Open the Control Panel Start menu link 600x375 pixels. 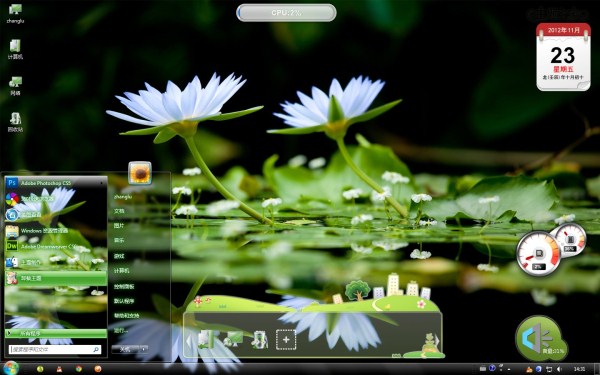pyautogui.click(x=124, y=286)
